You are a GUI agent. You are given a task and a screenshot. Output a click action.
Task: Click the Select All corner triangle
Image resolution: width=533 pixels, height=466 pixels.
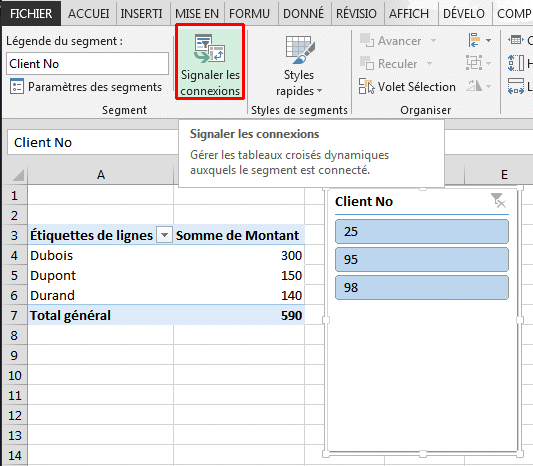18,175
